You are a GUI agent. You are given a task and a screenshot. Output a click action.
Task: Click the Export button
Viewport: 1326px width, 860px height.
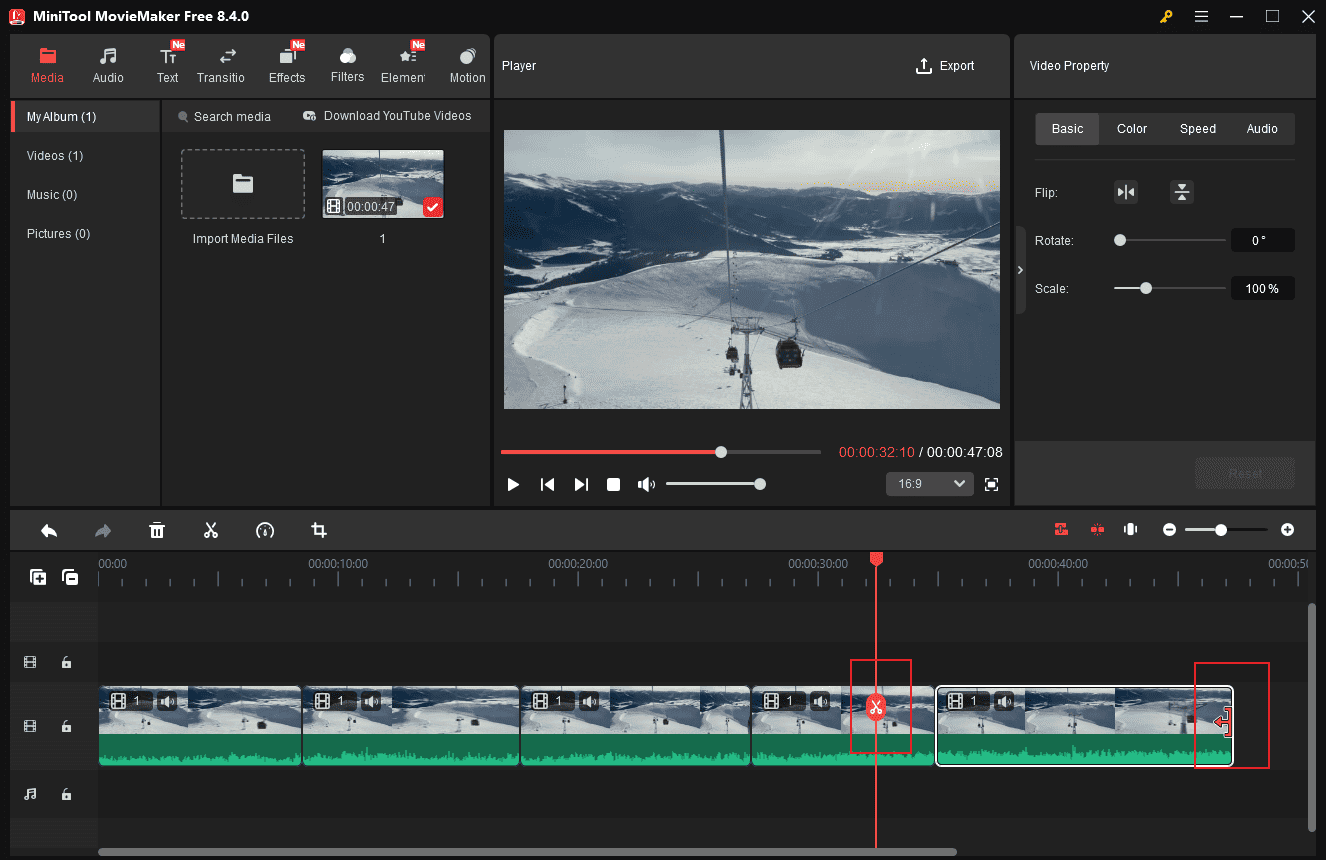click(945, 65)
